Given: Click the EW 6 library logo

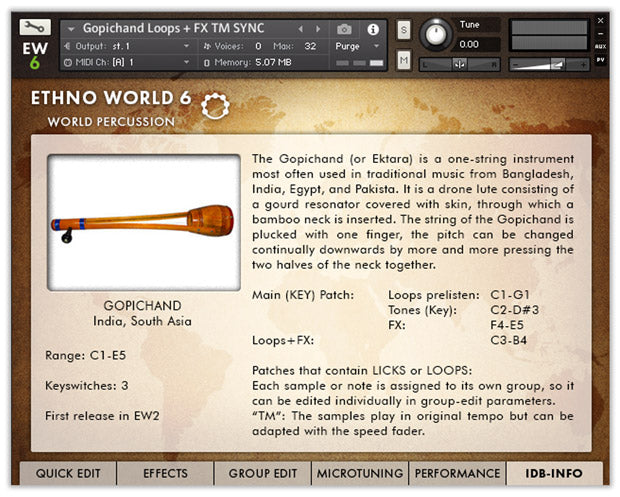Looking at the screenshot, I should point(35,56).
